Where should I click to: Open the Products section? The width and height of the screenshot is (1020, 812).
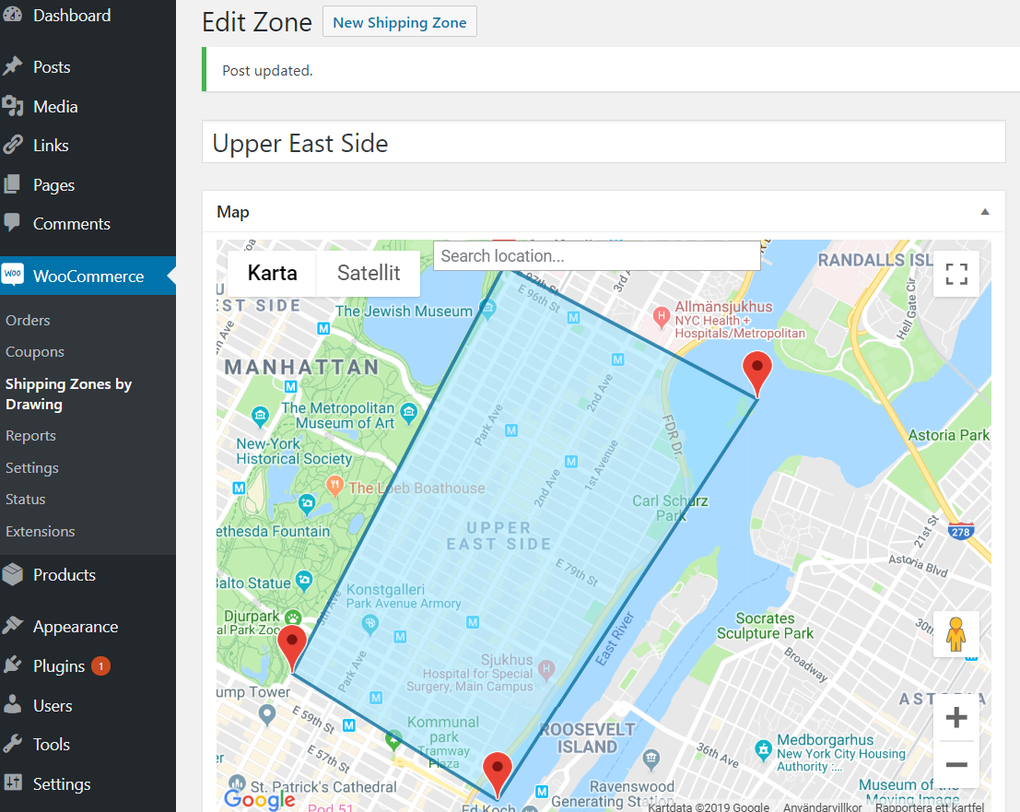(63, 574)
